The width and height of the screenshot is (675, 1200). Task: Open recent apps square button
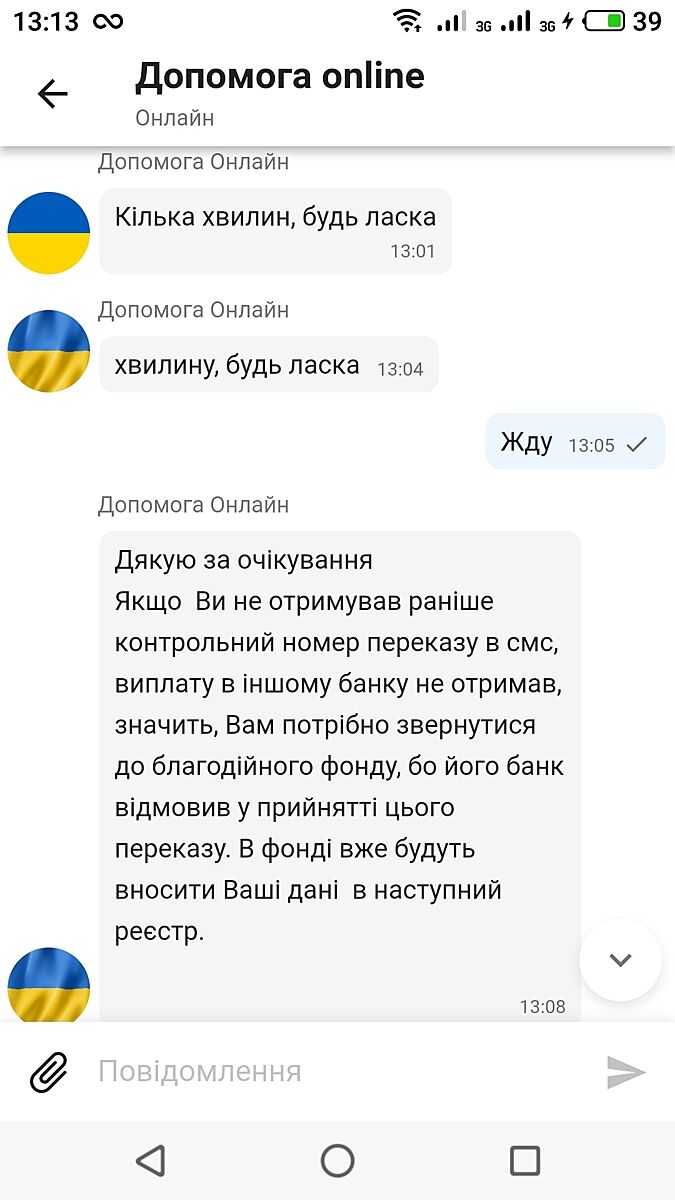pyautogui.click(x=525, y=1160)
